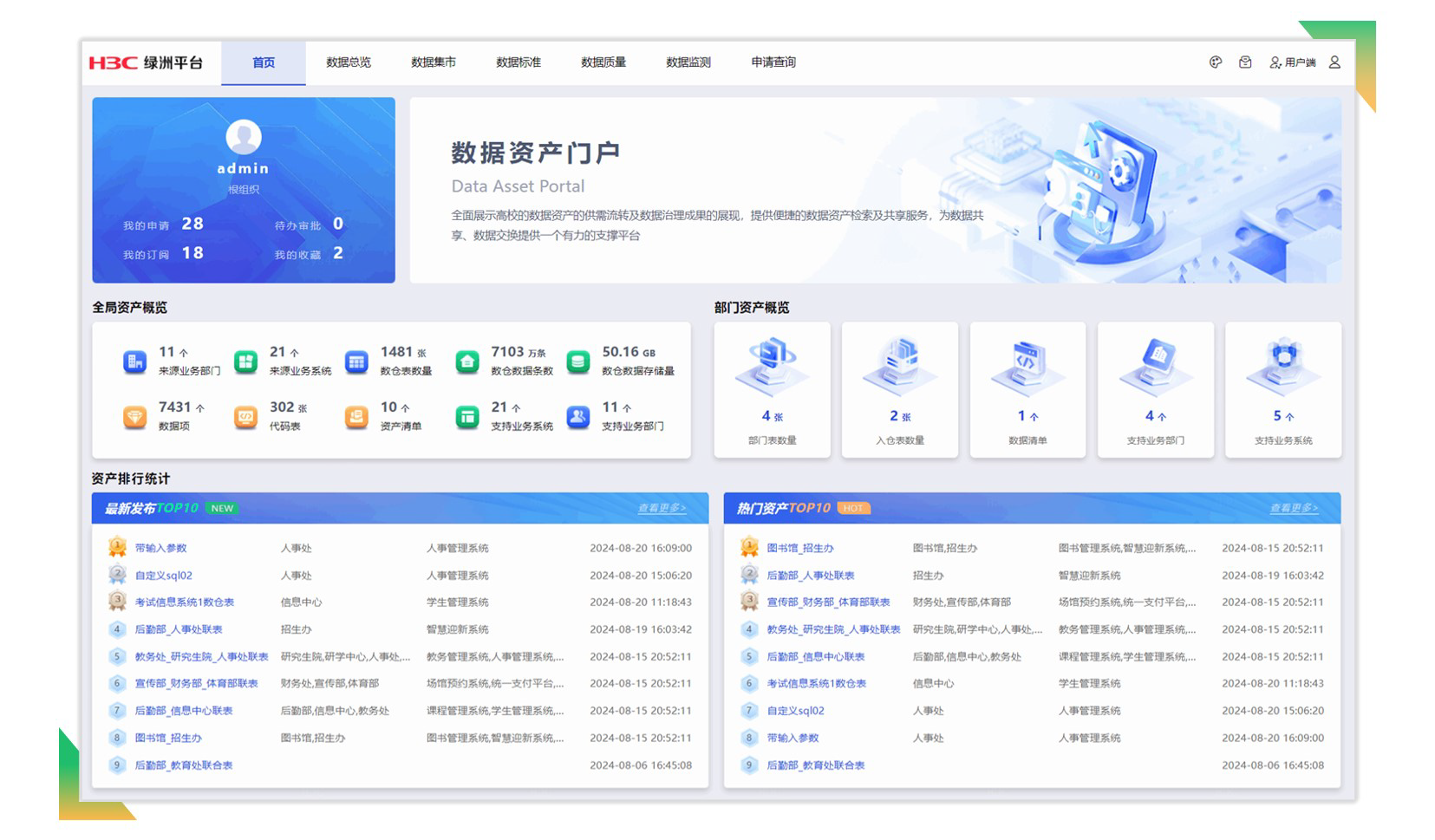Image resolution: width=1435 pixels, height=840 pixels.
Task: Open the 数据清单 department card
Action: click(x=1027, y=389)
